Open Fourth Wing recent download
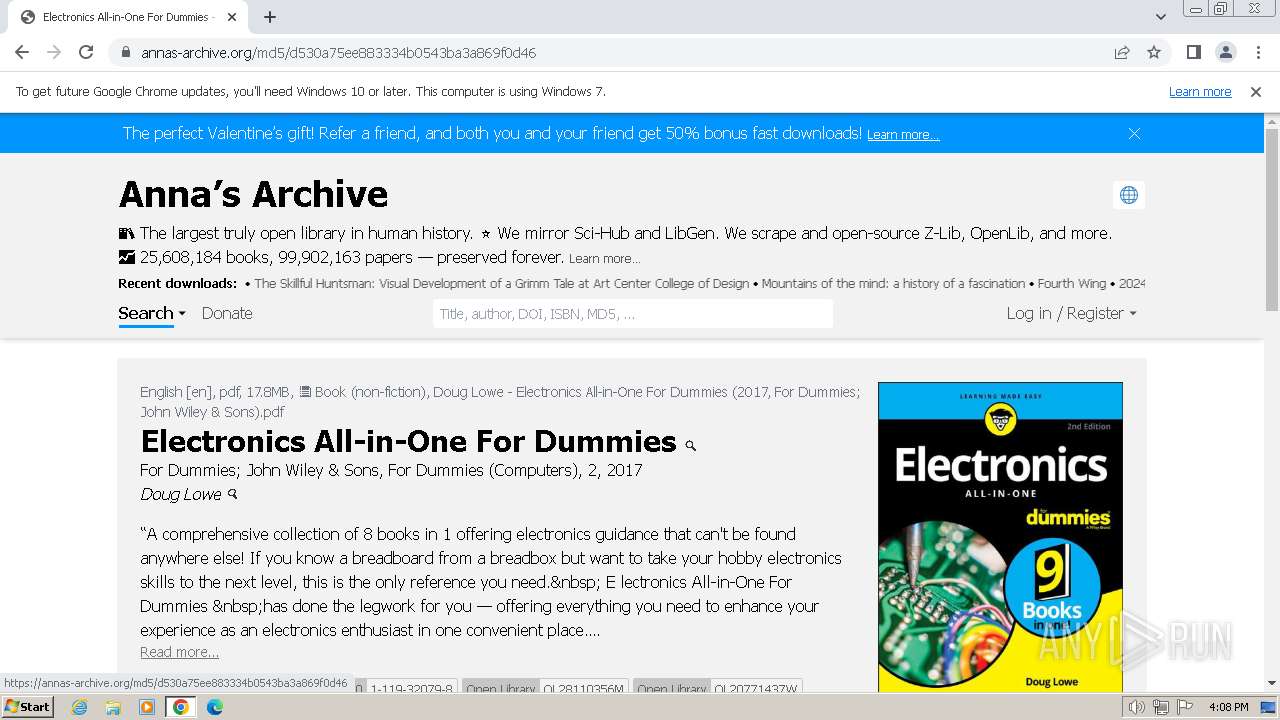Viewport: 1280px width, 720px height. (1072, 284)
